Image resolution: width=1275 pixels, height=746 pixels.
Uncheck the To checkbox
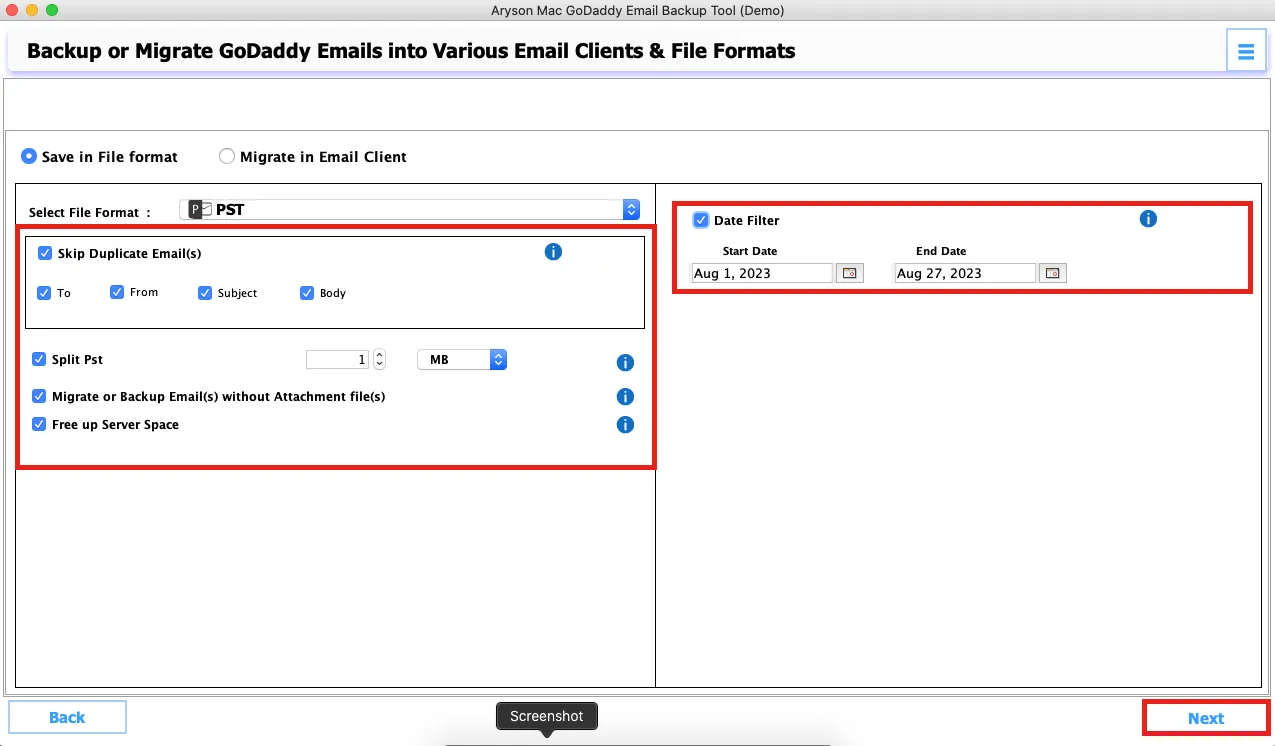[44, 293]
